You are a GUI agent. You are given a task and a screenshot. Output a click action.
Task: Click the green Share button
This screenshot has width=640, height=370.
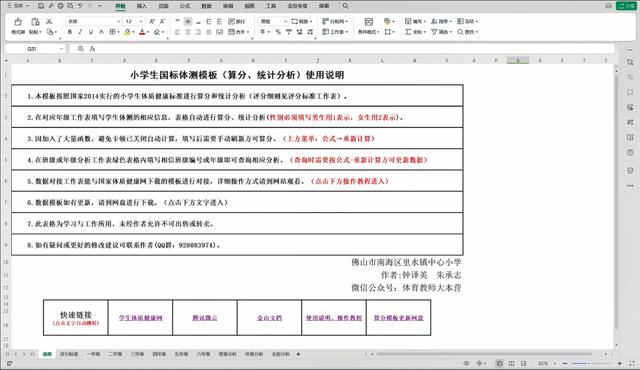tap(627, 6)
